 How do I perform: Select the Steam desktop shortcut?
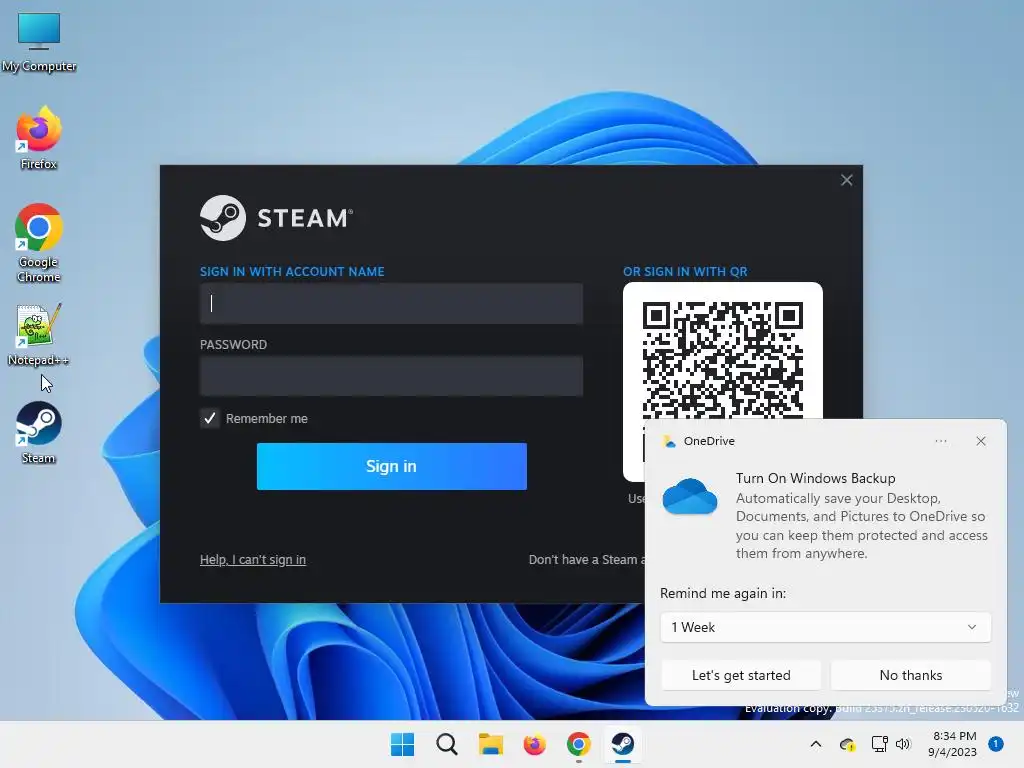(39, 432)
